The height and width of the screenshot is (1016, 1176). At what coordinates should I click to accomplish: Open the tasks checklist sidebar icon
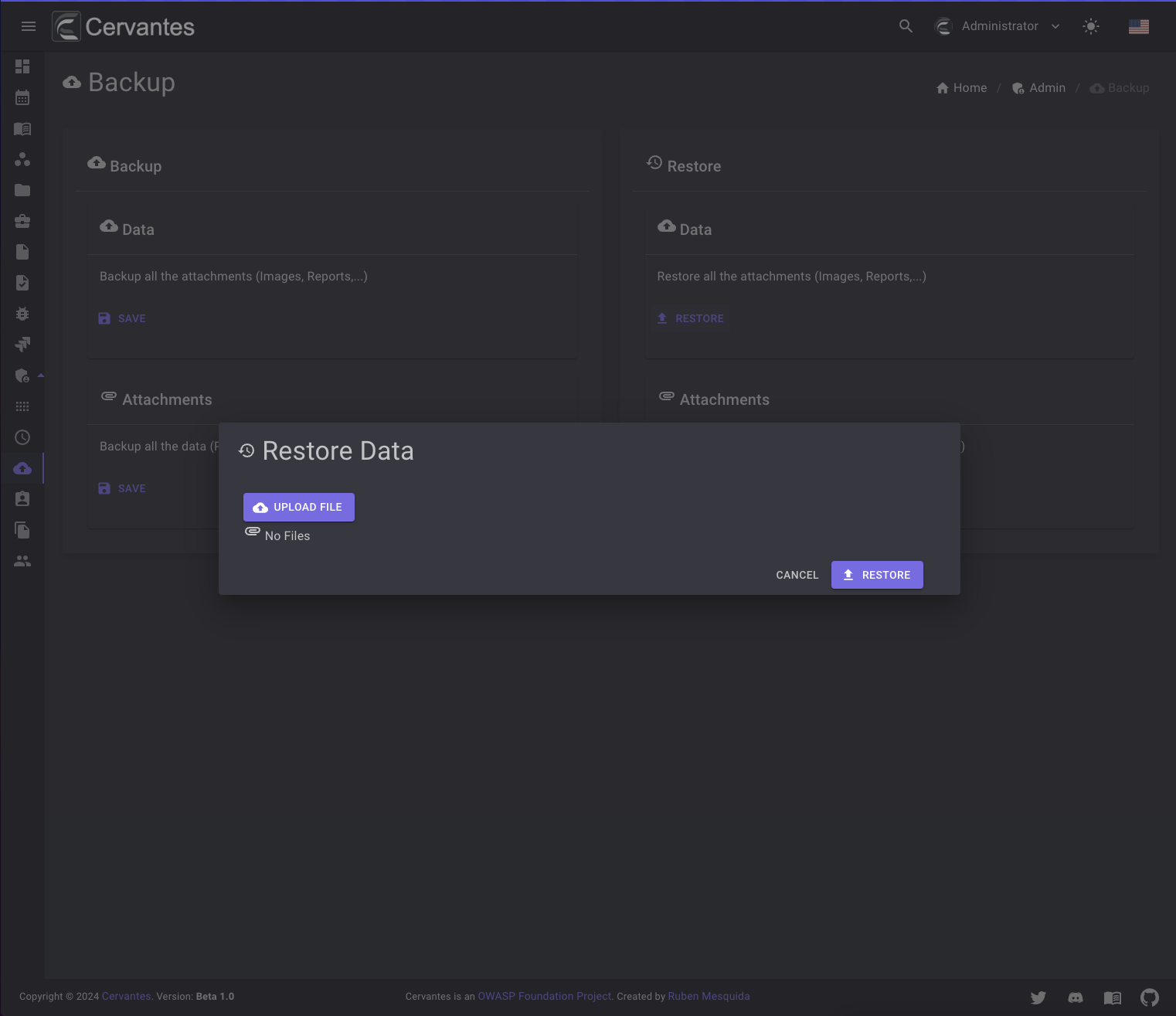click(22, 283)
